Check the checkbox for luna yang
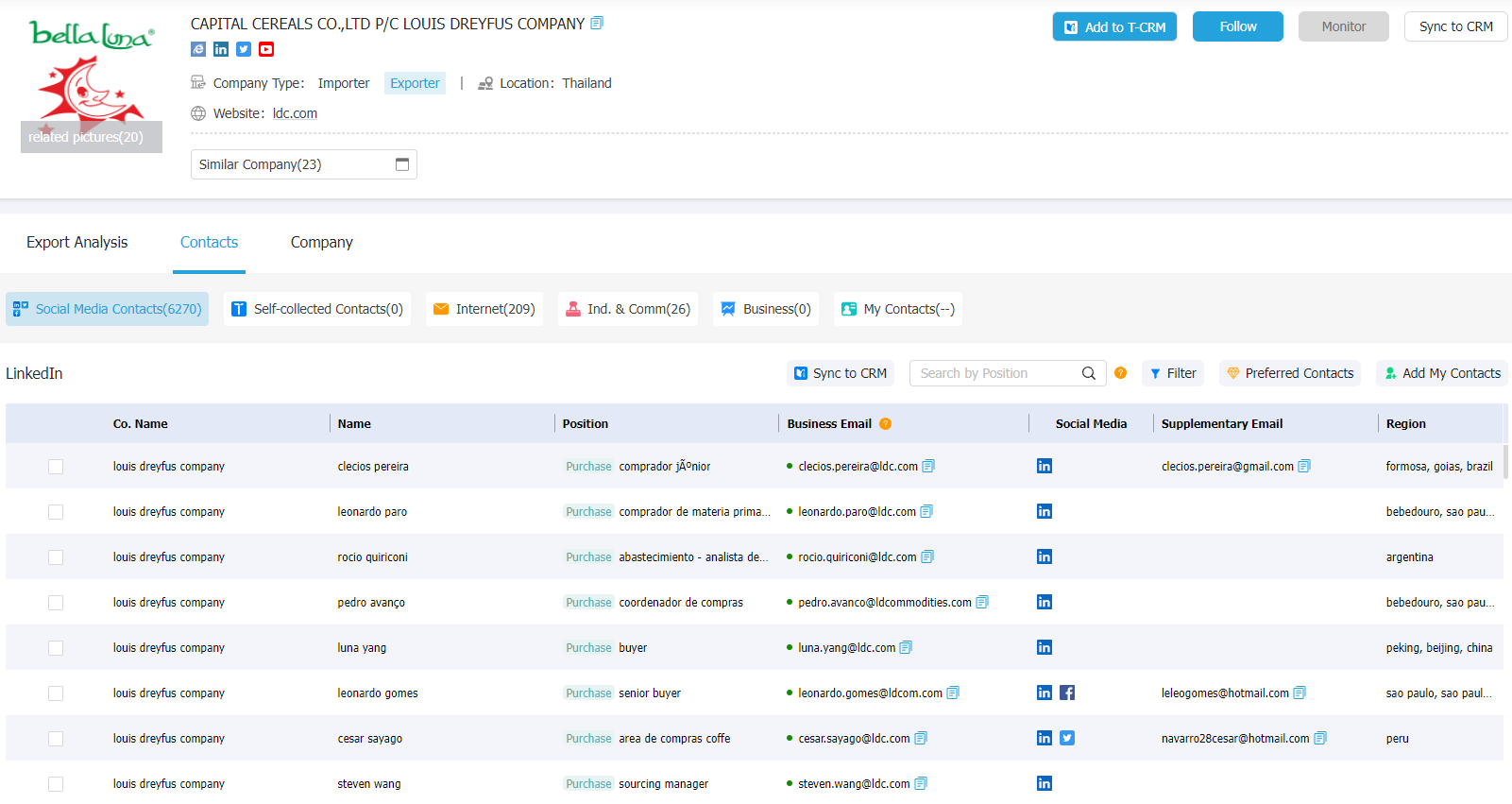 [x=56, y=648]
